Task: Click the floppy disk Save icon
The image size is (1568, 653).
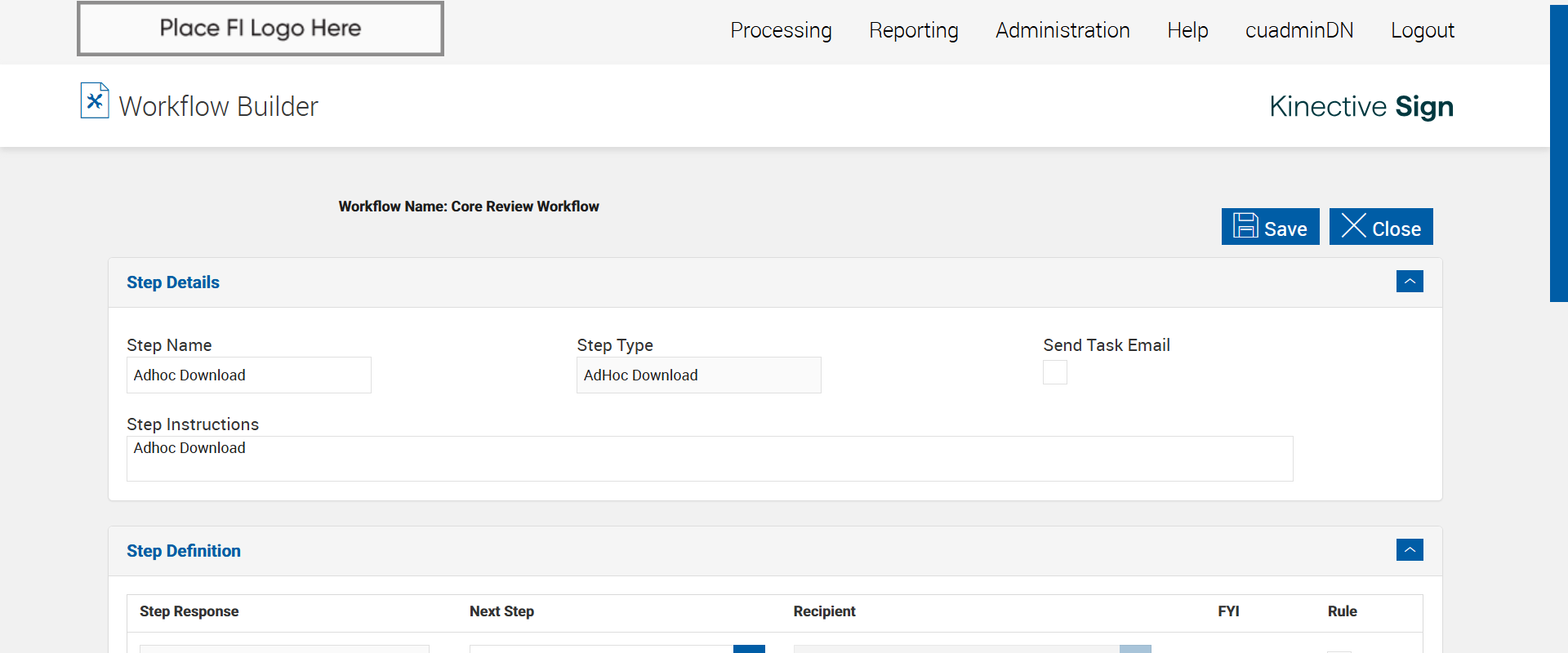Action: tap(1245, 226)
